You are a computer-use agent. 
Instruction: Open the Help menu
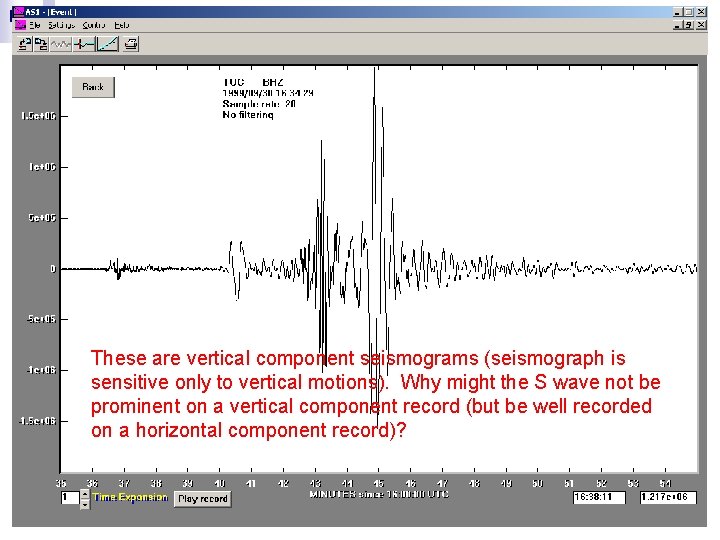pyautogui.click(x=122, y=25)
